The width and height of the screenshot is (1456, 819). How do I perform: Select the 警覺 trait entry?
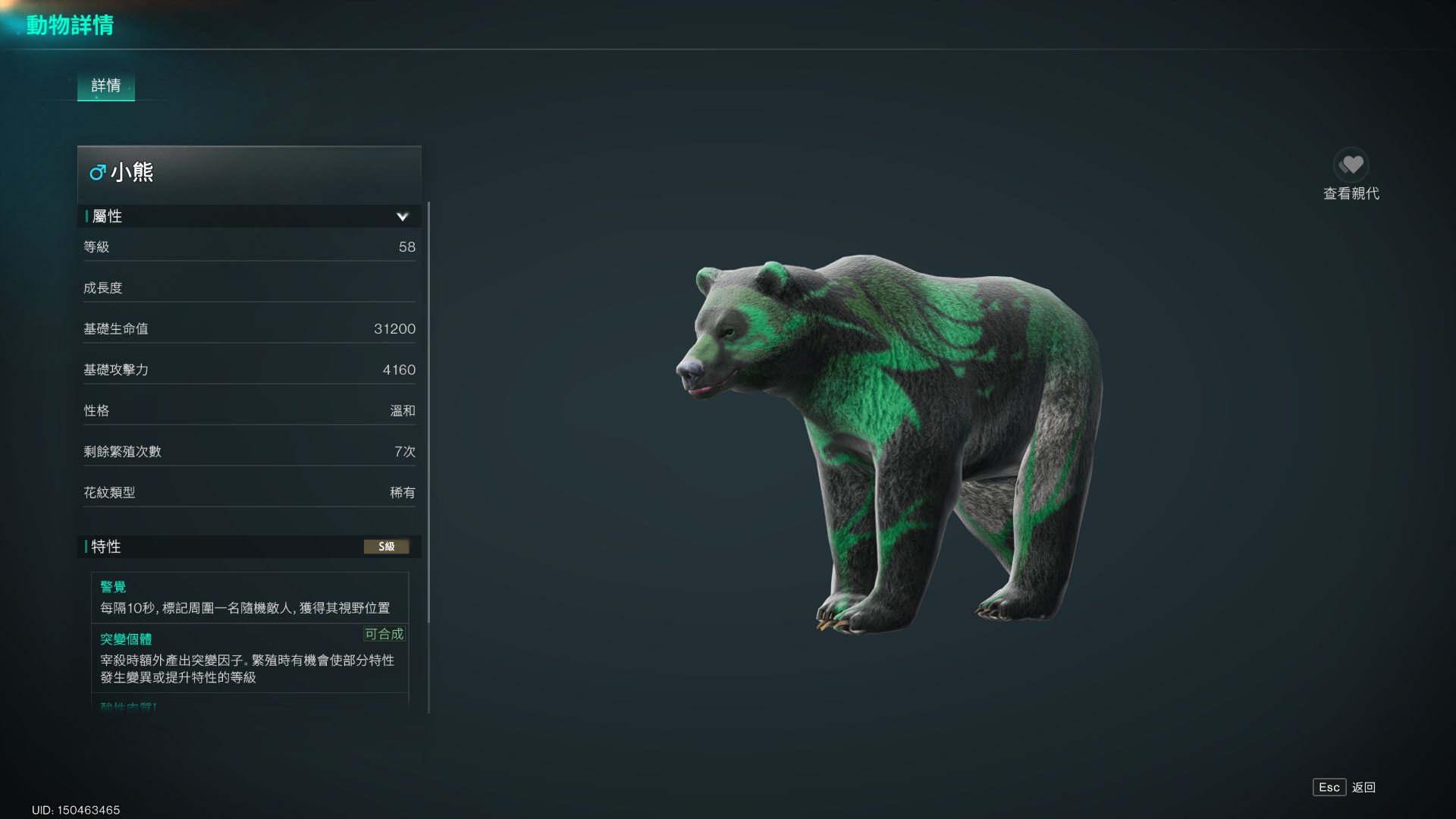click(249, 598)
